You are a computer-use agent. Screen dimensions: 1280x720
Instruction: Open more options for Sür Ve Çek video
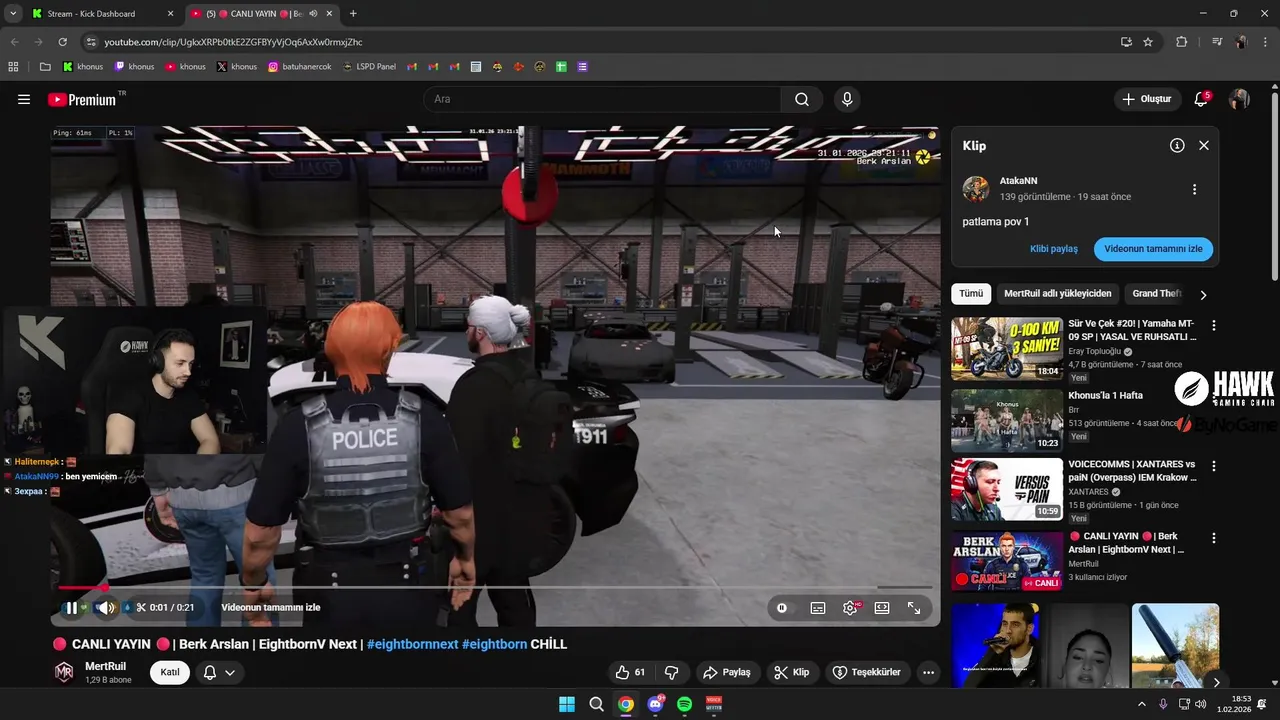click(1214, 326)
